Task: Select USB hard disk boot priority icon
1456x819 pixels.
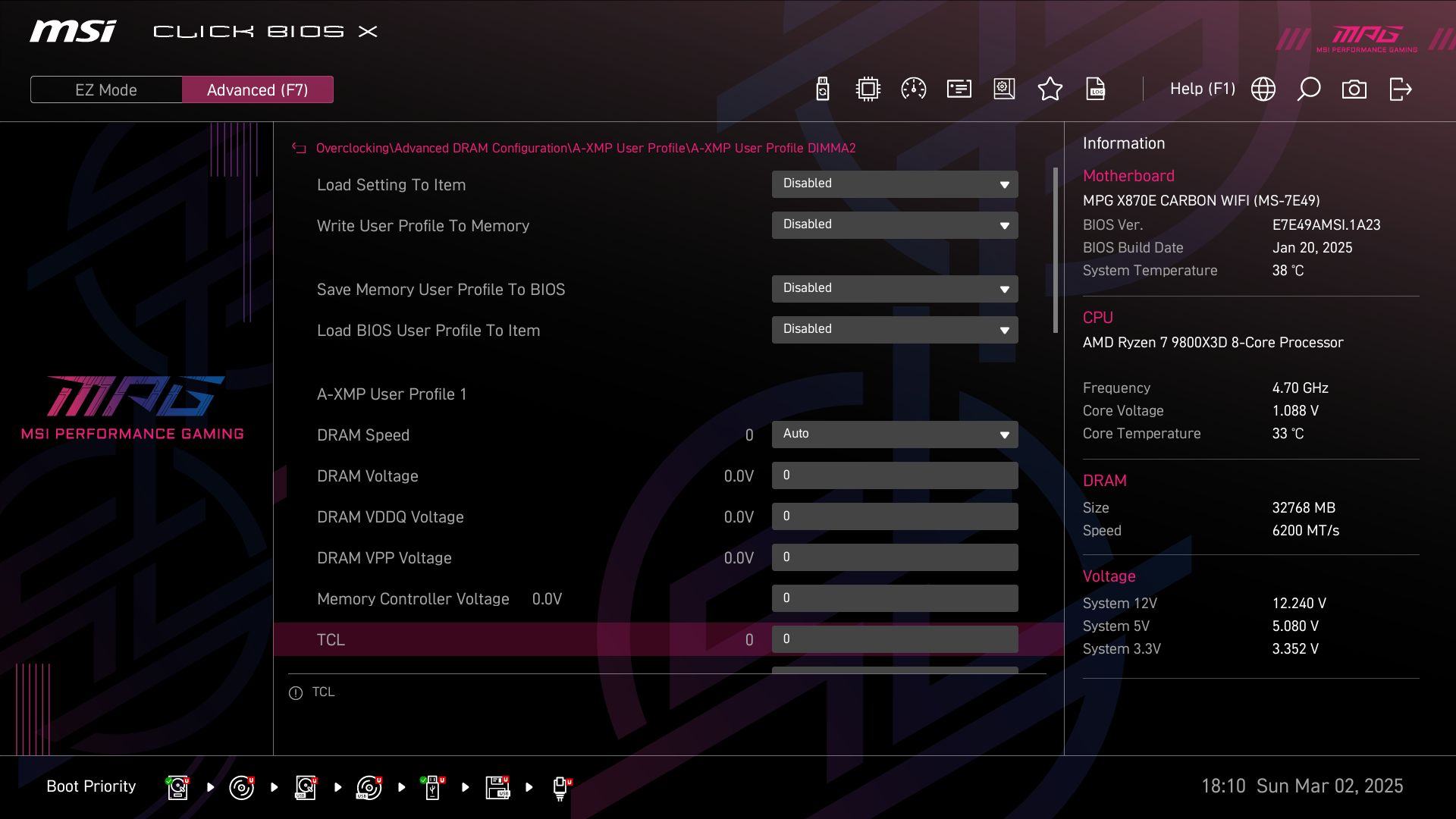Action: (x=306, y=787)
